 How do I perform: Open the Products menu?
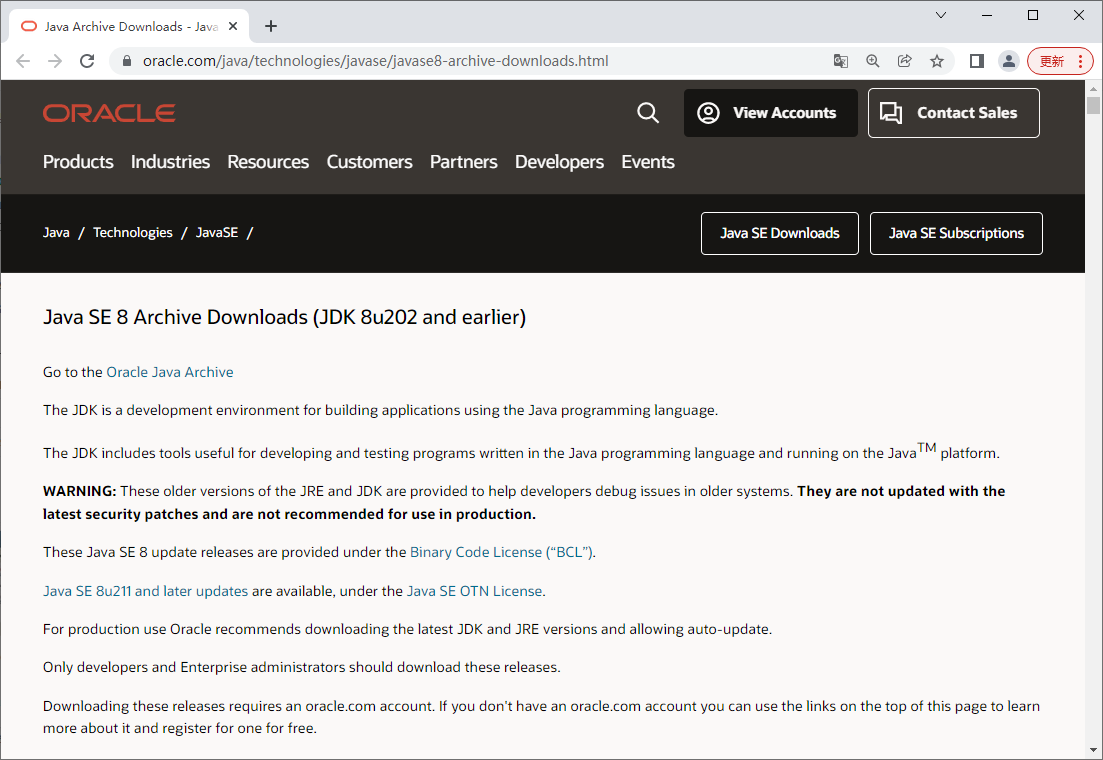tap(78, 162)
